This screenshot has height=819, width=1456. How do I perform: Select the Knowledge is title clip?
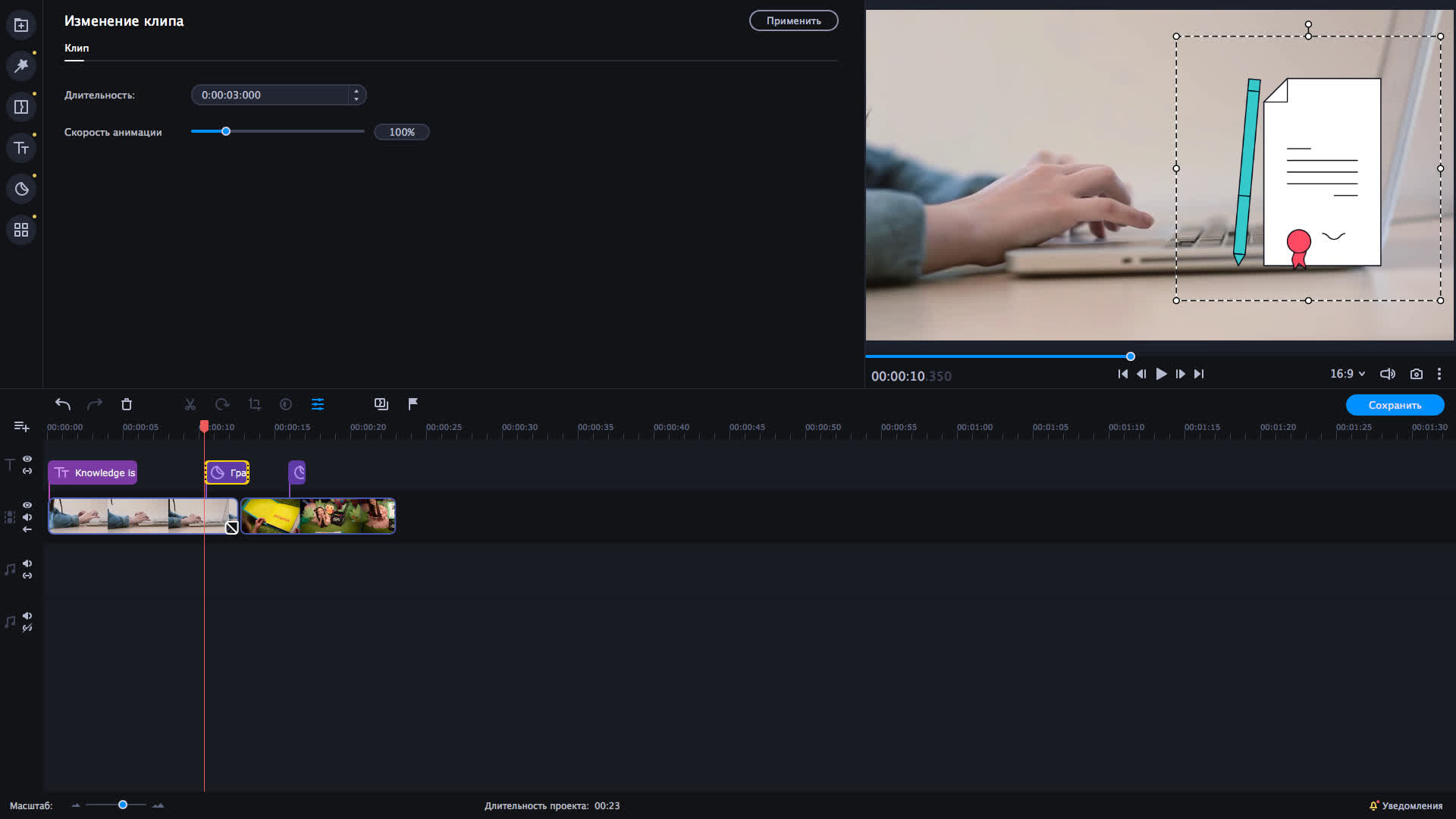coord(93,472)
